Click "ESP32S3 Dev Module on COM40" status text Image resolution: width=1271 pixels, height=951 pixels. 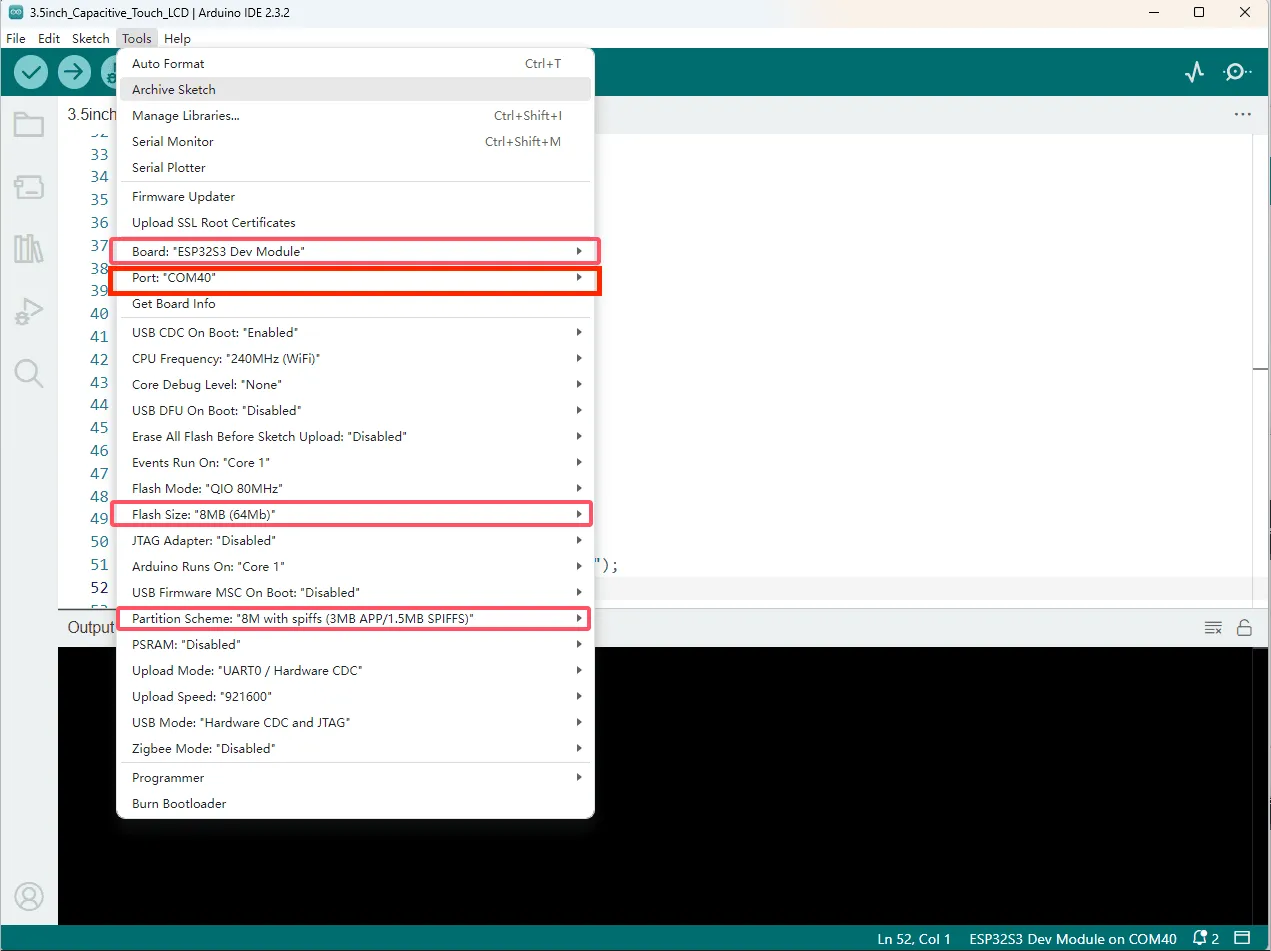[x=1073, y=939]
